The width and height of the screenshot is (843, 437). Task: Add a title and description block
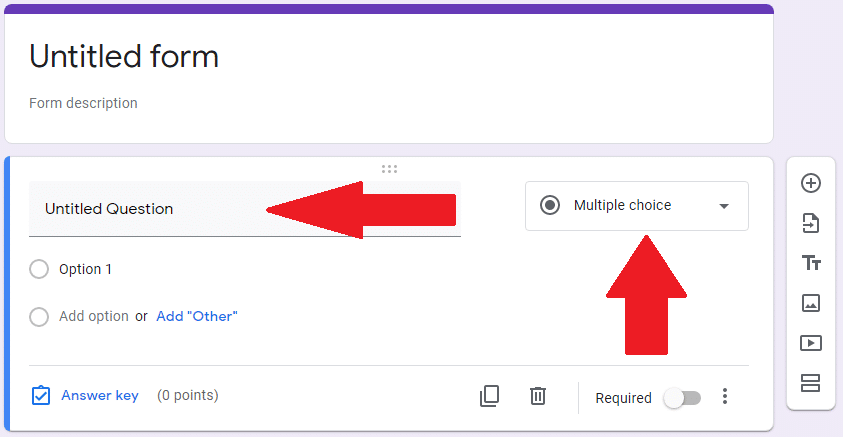[x=811, y=263]
